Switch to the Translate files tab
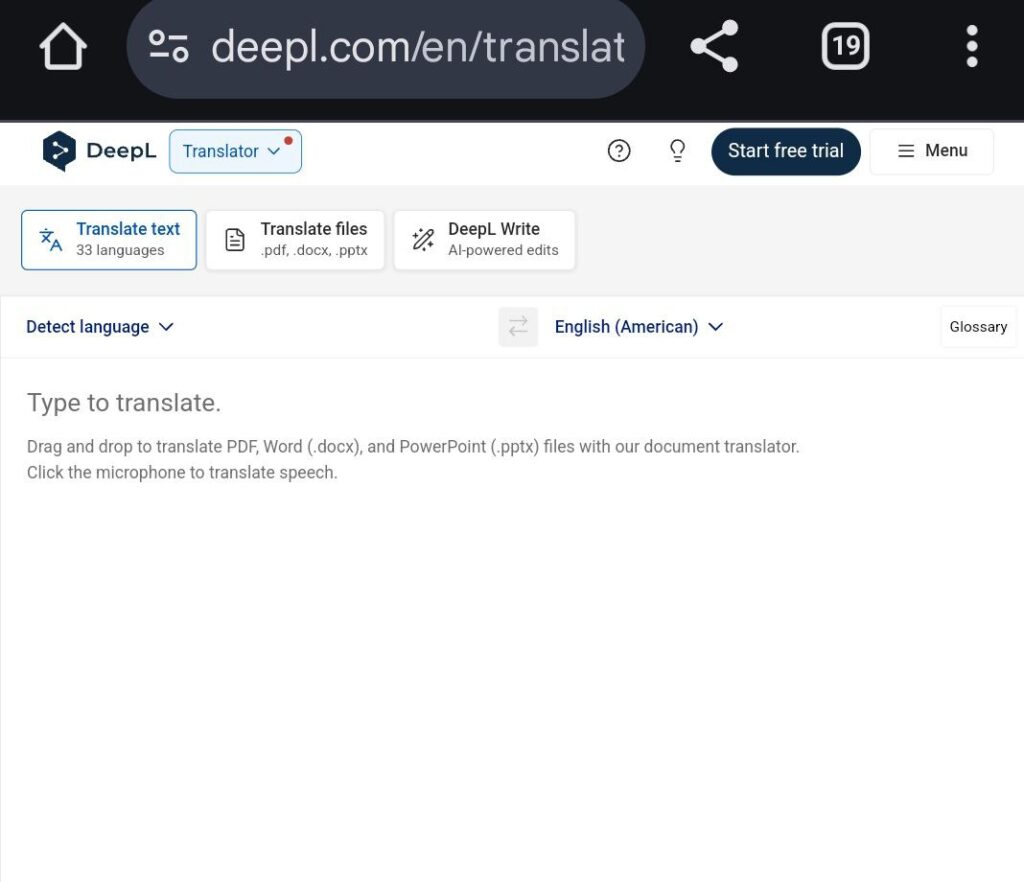Image resolution: width=1024 pixels, height=882 pixels. tap(295, 240)
